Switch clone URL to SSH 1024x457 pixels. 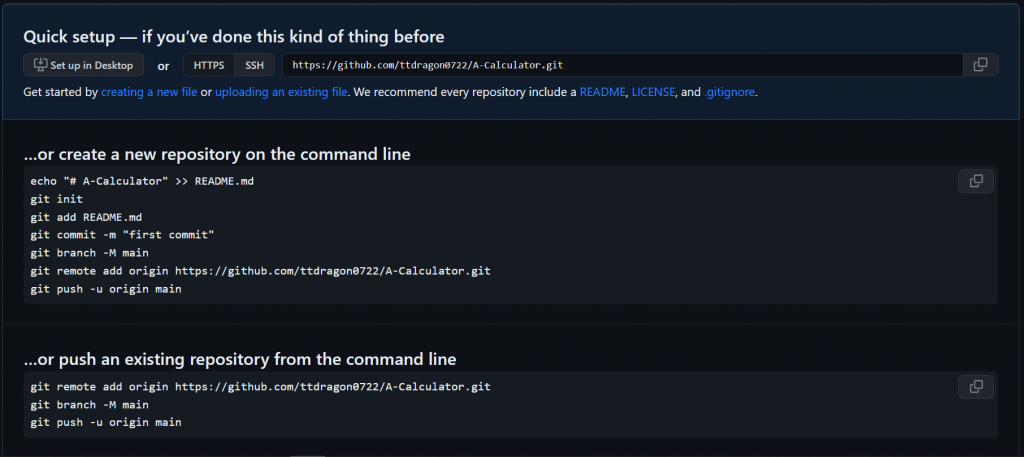[x=255, y=65]
